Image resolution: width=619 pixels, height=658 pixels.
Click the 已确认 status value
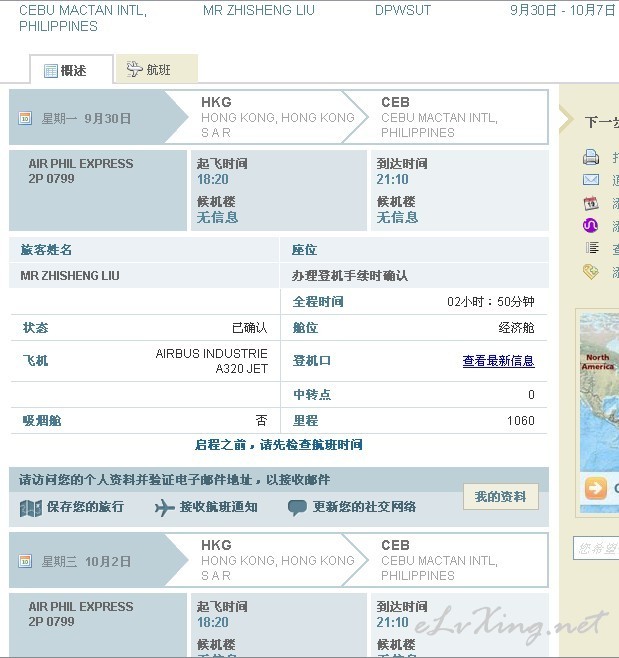[250, 327]
